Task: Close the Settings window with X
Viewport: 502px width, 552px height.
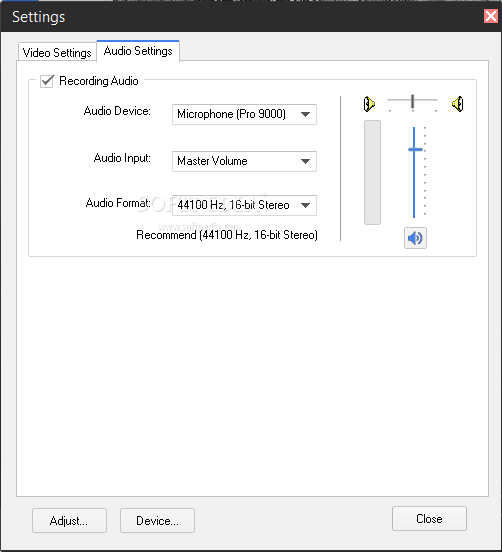Action: 491,16
